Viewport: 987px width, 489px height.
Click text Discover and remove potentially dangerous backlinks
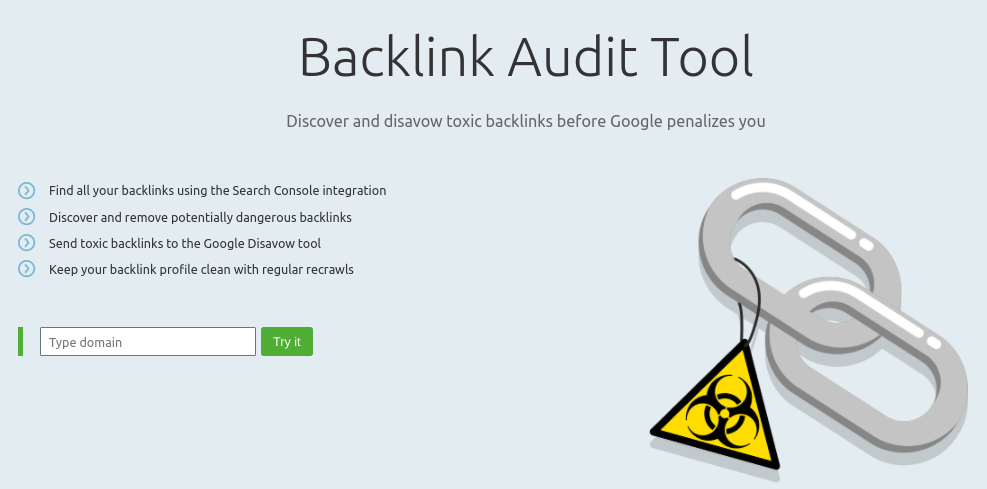200,218
